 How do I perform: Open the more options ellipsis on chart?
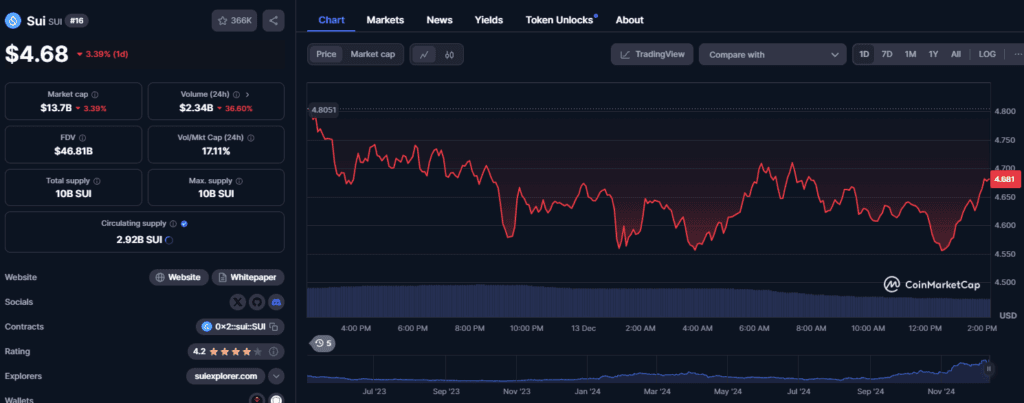pos(1017,55)
